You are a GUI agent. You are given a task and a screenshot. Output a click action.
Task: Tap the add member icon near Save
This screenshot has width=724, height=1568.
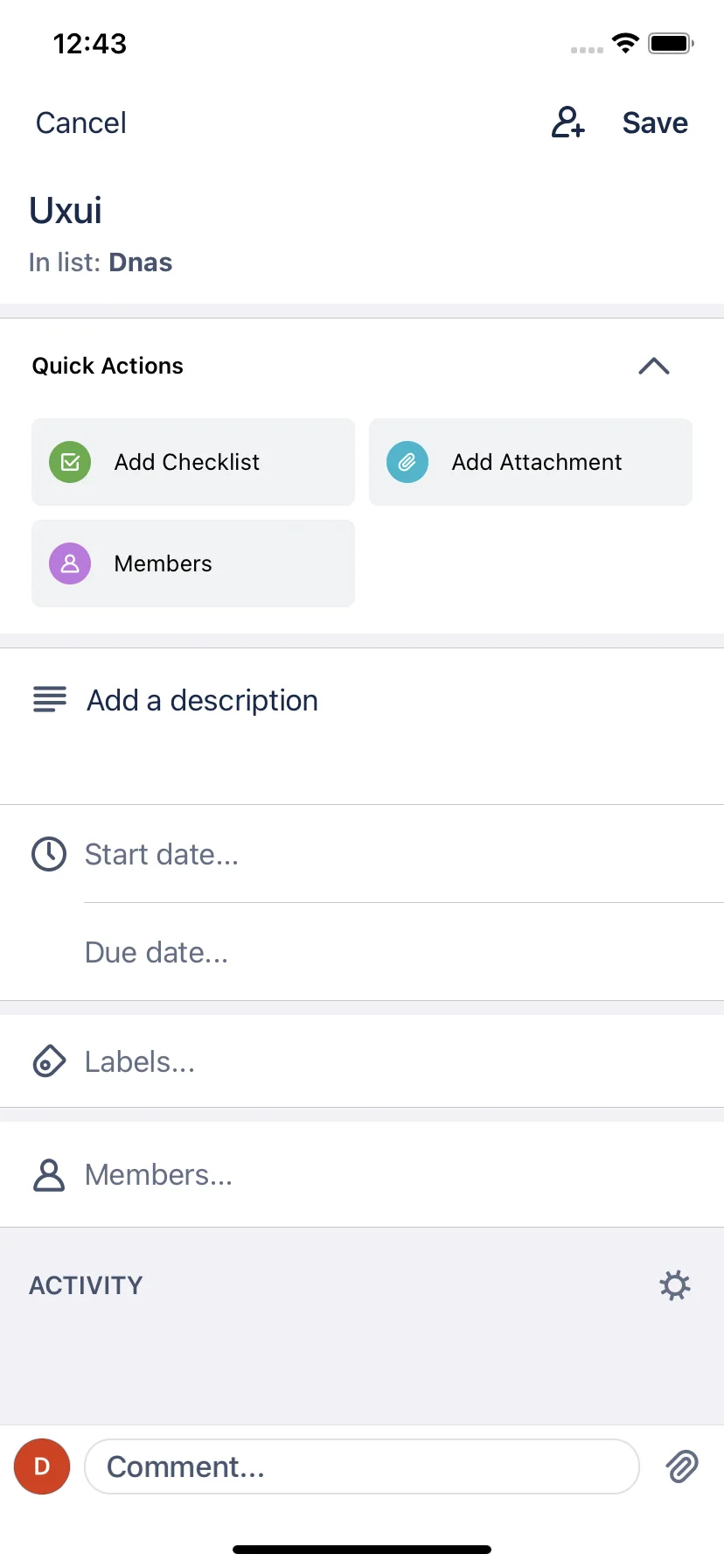(567, 122)
